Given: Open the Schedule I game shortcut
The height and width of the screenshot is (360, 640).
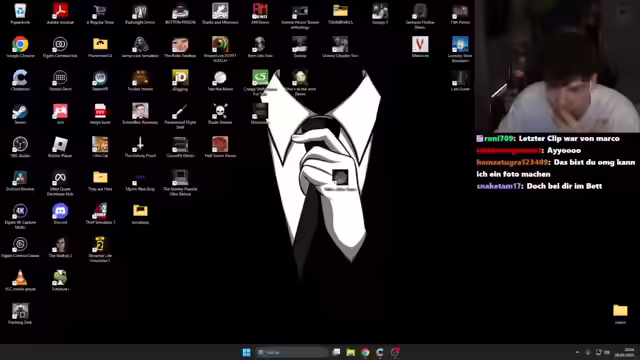Looking at the screenshot, I should tap(60, 280).
